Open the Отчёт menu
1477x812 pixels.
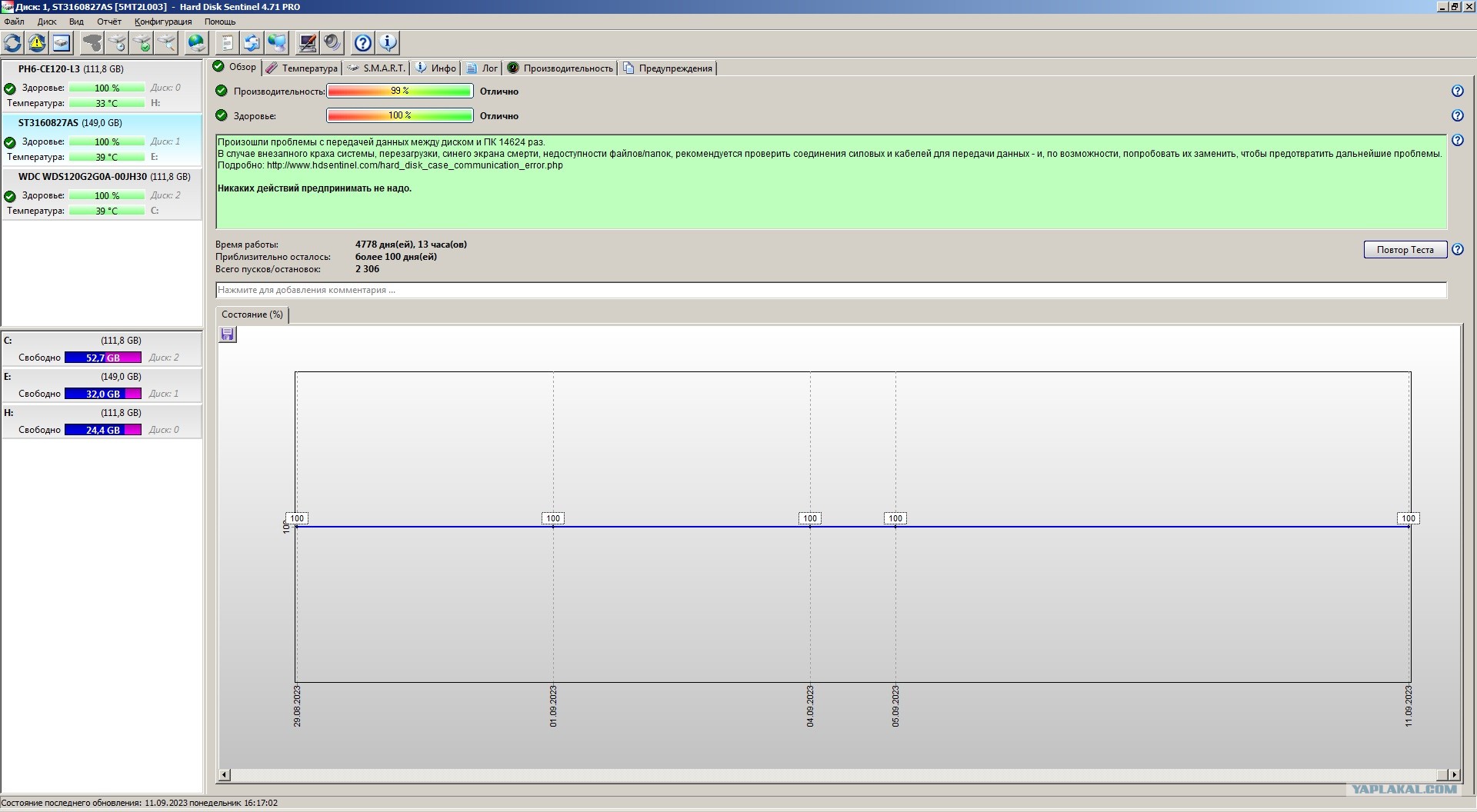tap(109, 22)
